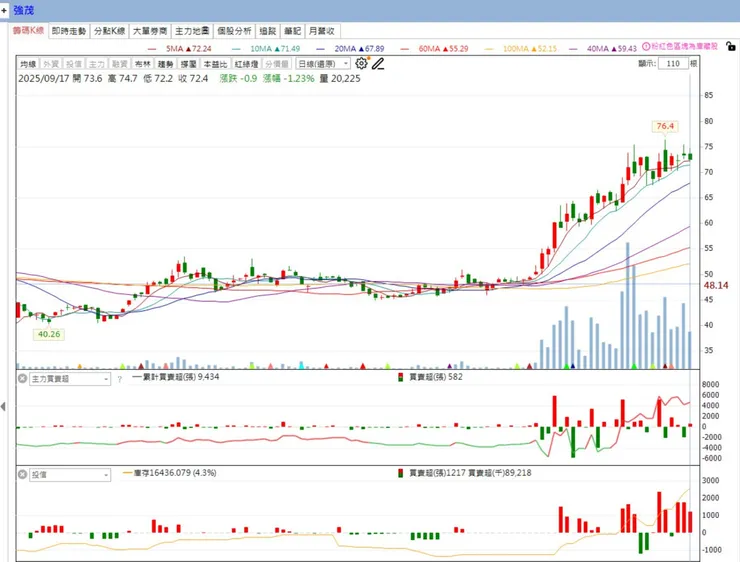Screen dimensions: 740x562
Task: Click the 40.26 low price label
Action: (49, 334)
